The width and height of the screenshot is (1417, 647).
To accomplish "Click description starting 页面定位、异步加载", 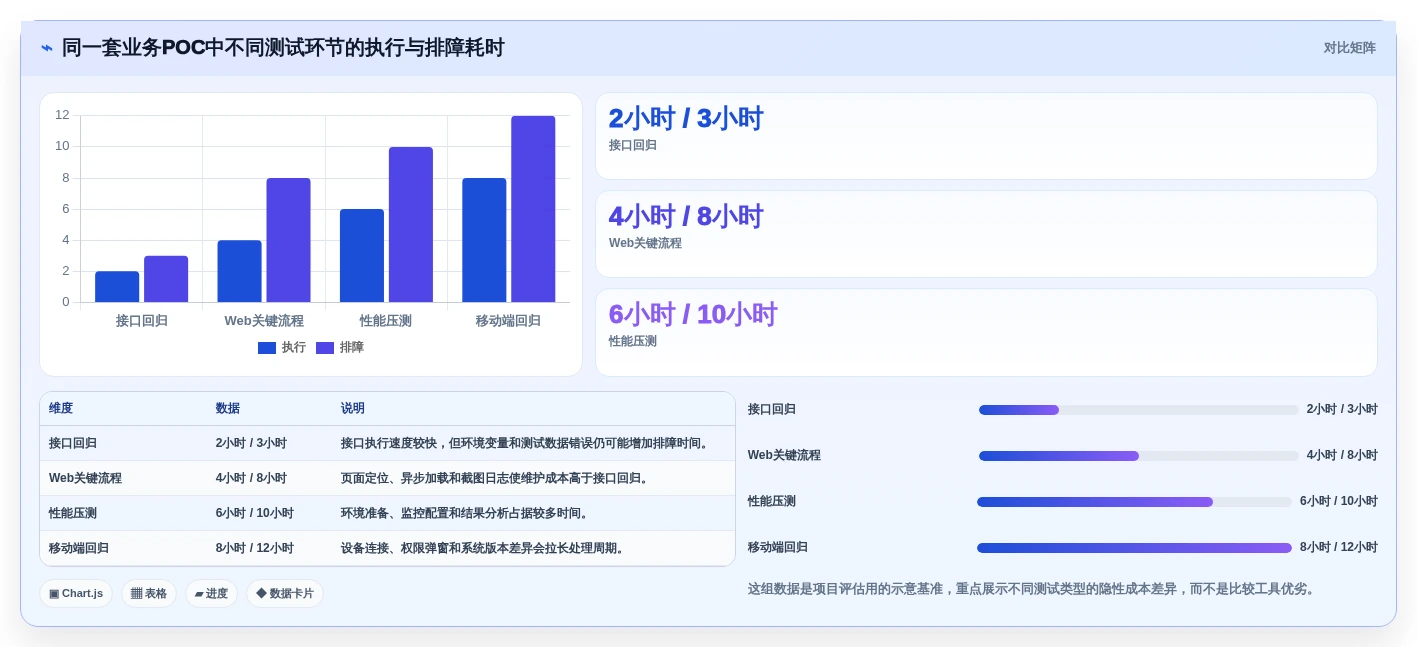I will (x=496, y=479).
